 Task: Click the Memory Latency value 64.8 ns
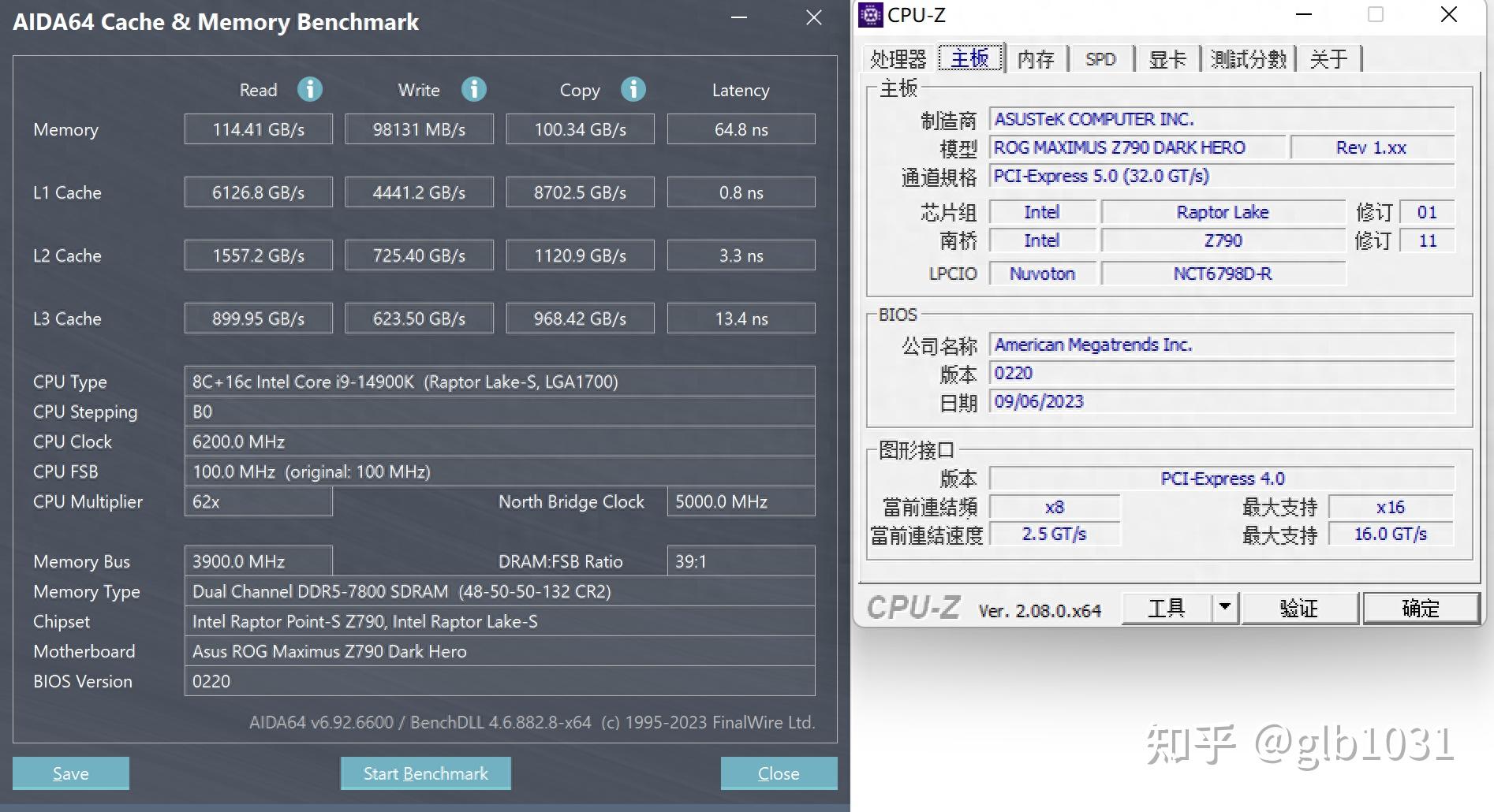point(741,129)
